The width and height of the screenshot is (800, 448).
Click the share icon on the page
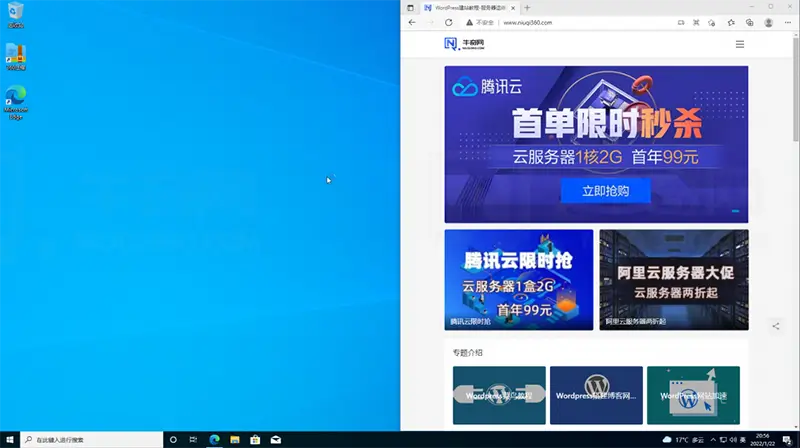[x=776, y=326]
